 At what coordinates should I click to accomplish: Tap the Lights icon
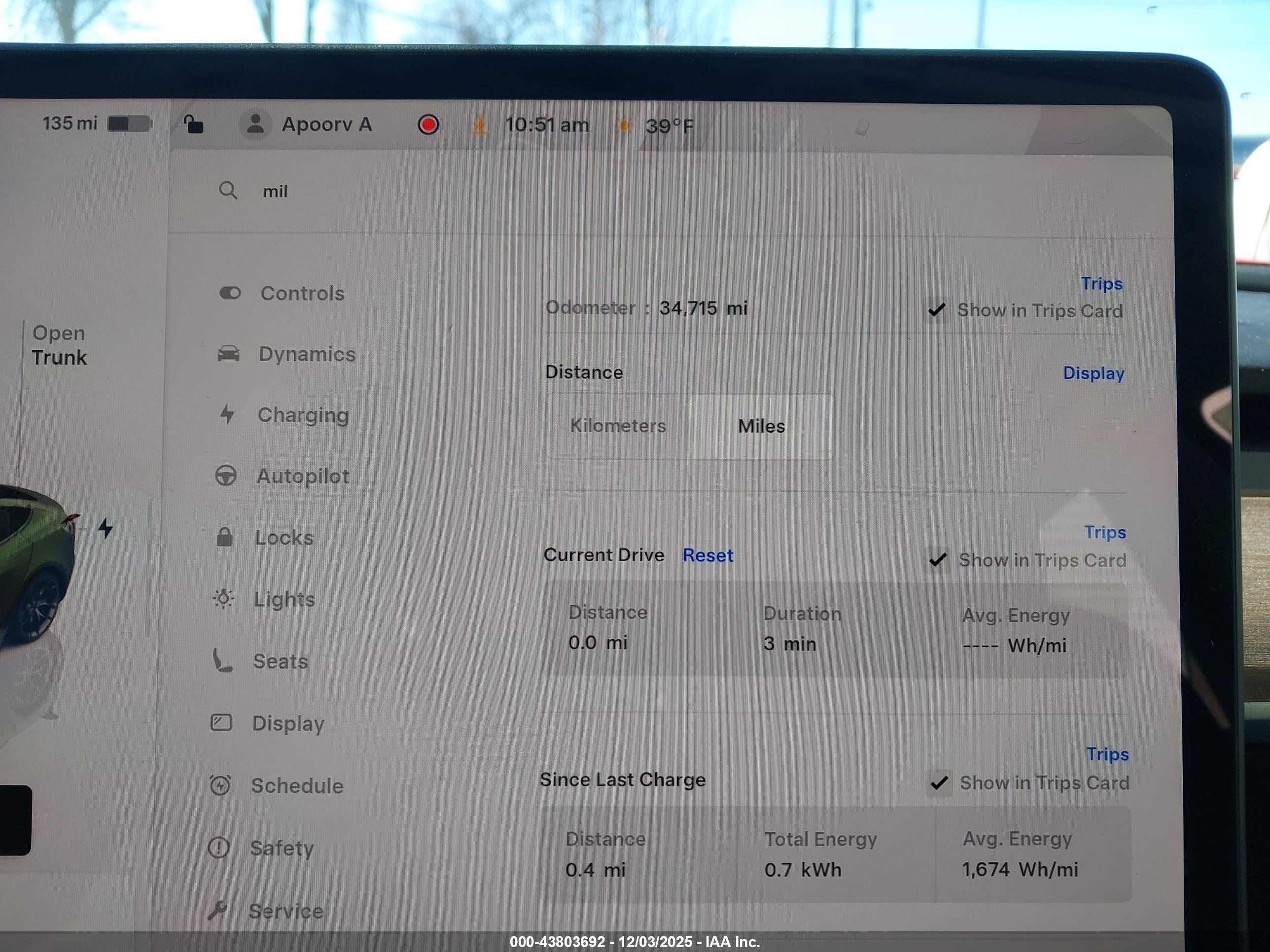pos(223,599)
